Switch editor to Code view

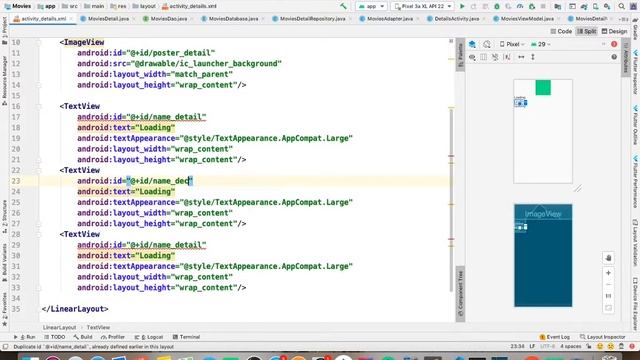click(x=561, y=31)
